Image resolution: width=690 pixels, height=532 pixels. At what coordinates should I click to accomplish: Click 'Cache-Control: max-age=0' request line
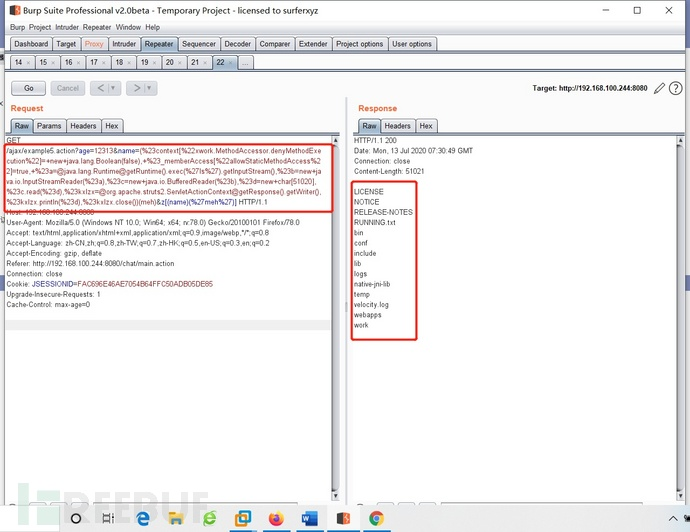pyautogui.click(x=48, y=305)
